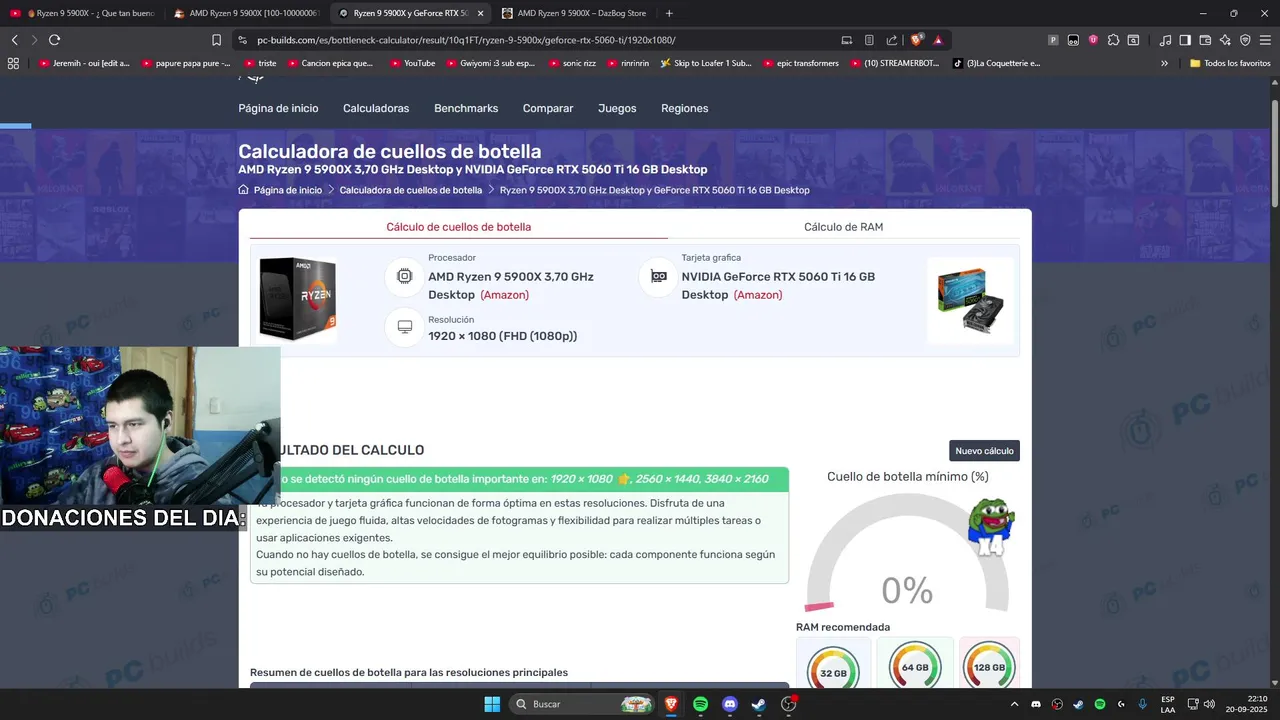The width and height of the screenshot is (1280, 720).
Task: Open the media control music note icon
Action: point(1165,40)
